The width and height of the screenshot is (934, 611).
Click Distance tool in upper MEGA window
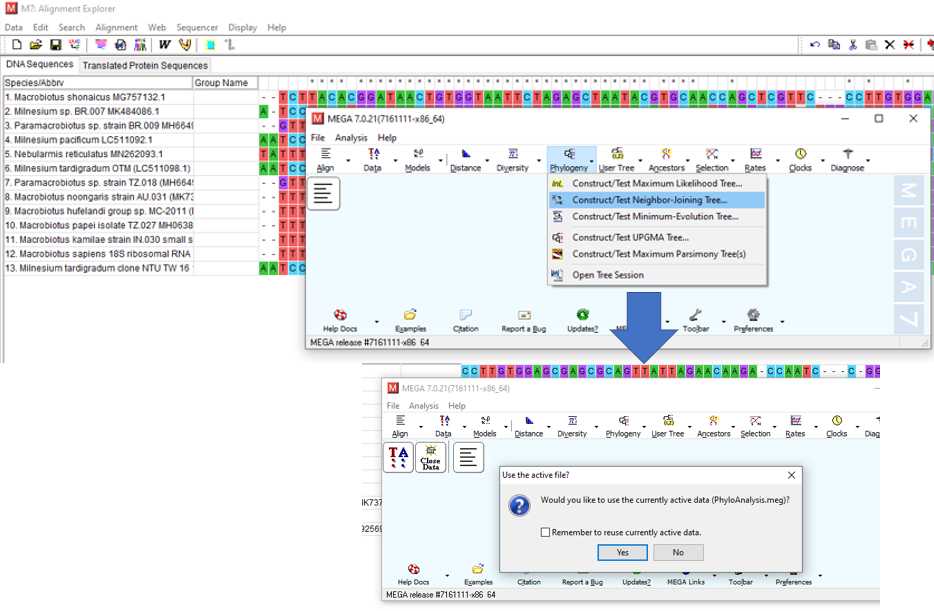465,160
